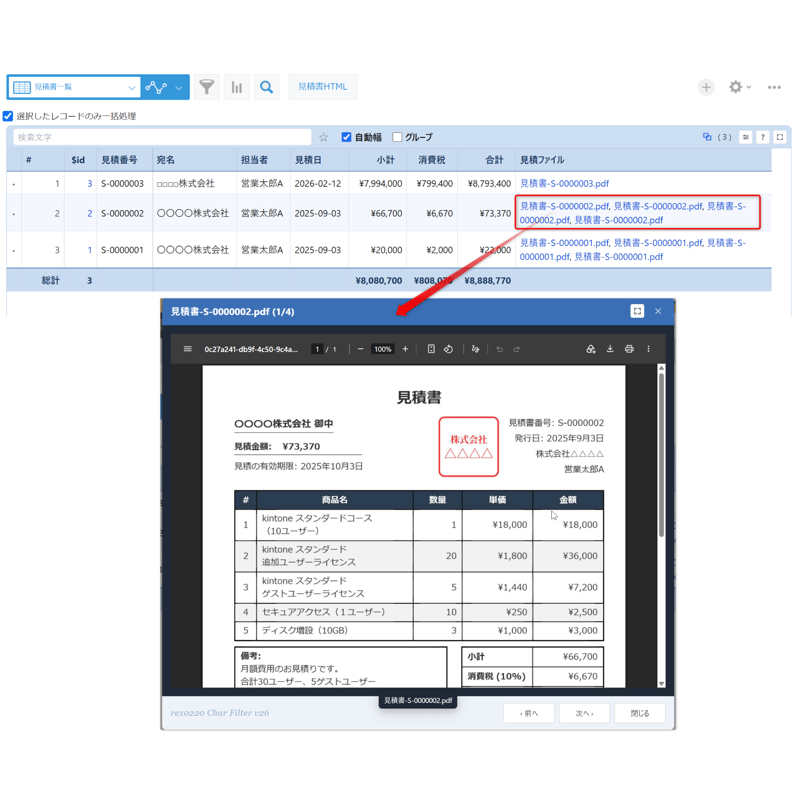Zoom in the PDF with plus
Screen dimensions: 800x800
(405, 349)
